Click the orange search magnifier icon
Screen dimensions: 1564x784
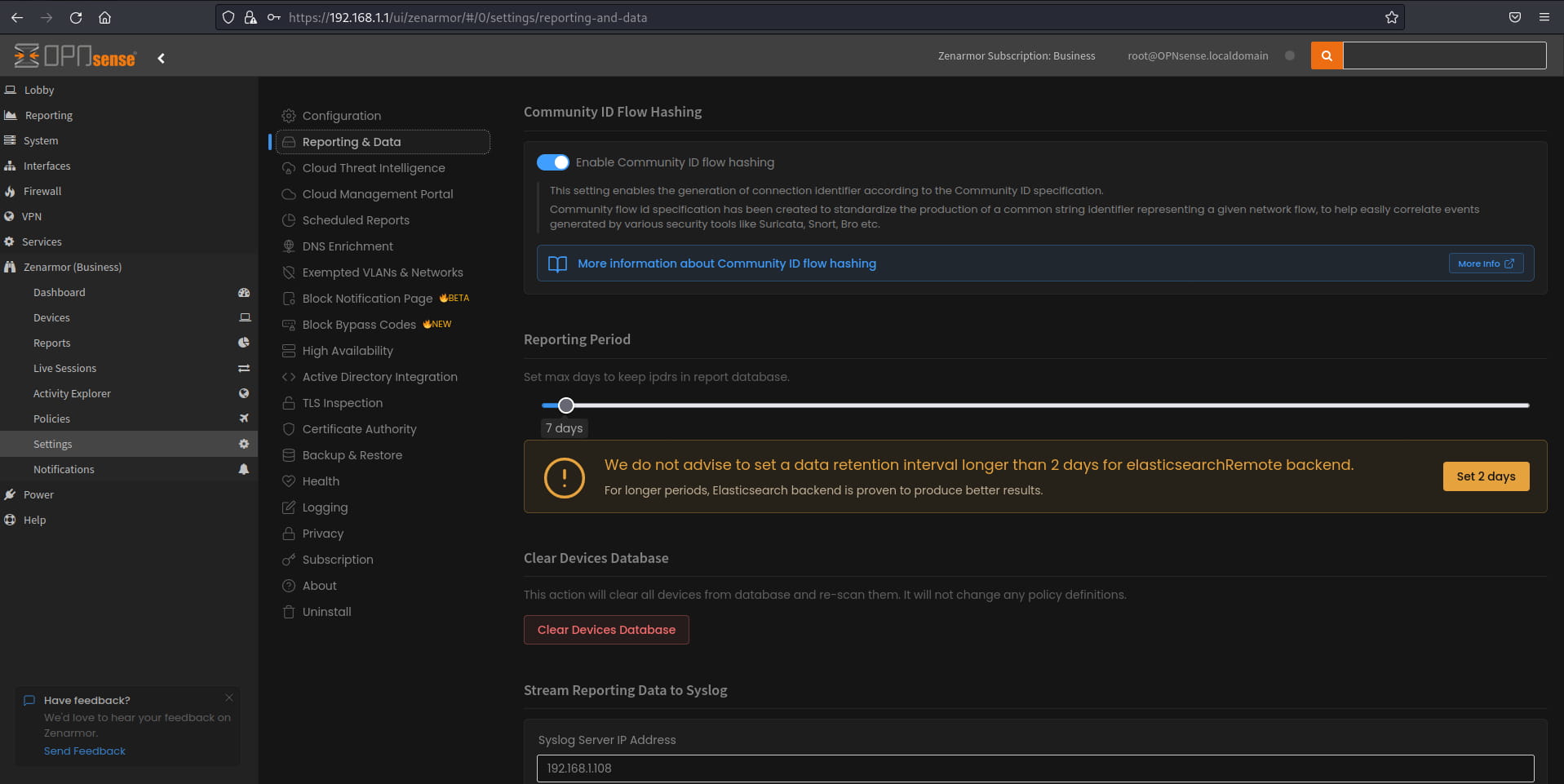click(x=1327, y=55)
